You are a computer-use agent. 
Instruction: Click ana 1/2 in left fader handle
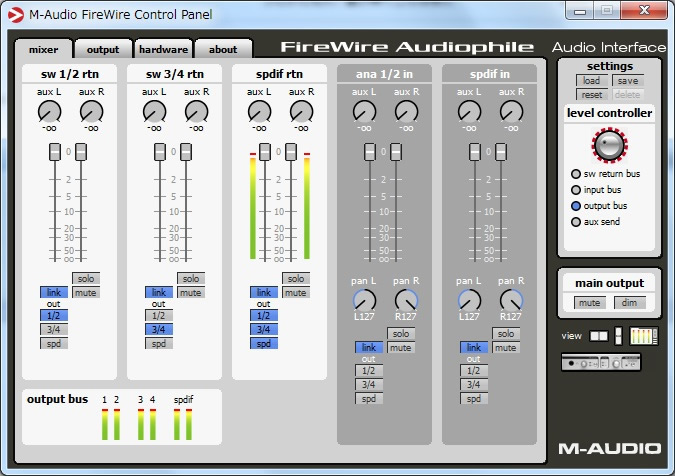pyautogui.click(x=370, y=152)
